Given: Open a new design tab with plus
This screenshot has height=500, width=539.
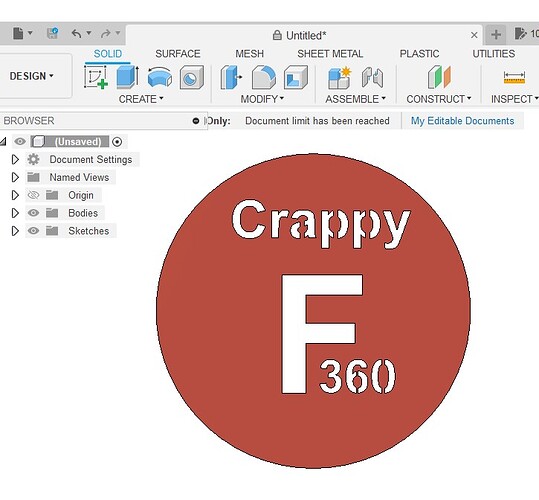Looking at the screenshot, I should click(496, 34).
